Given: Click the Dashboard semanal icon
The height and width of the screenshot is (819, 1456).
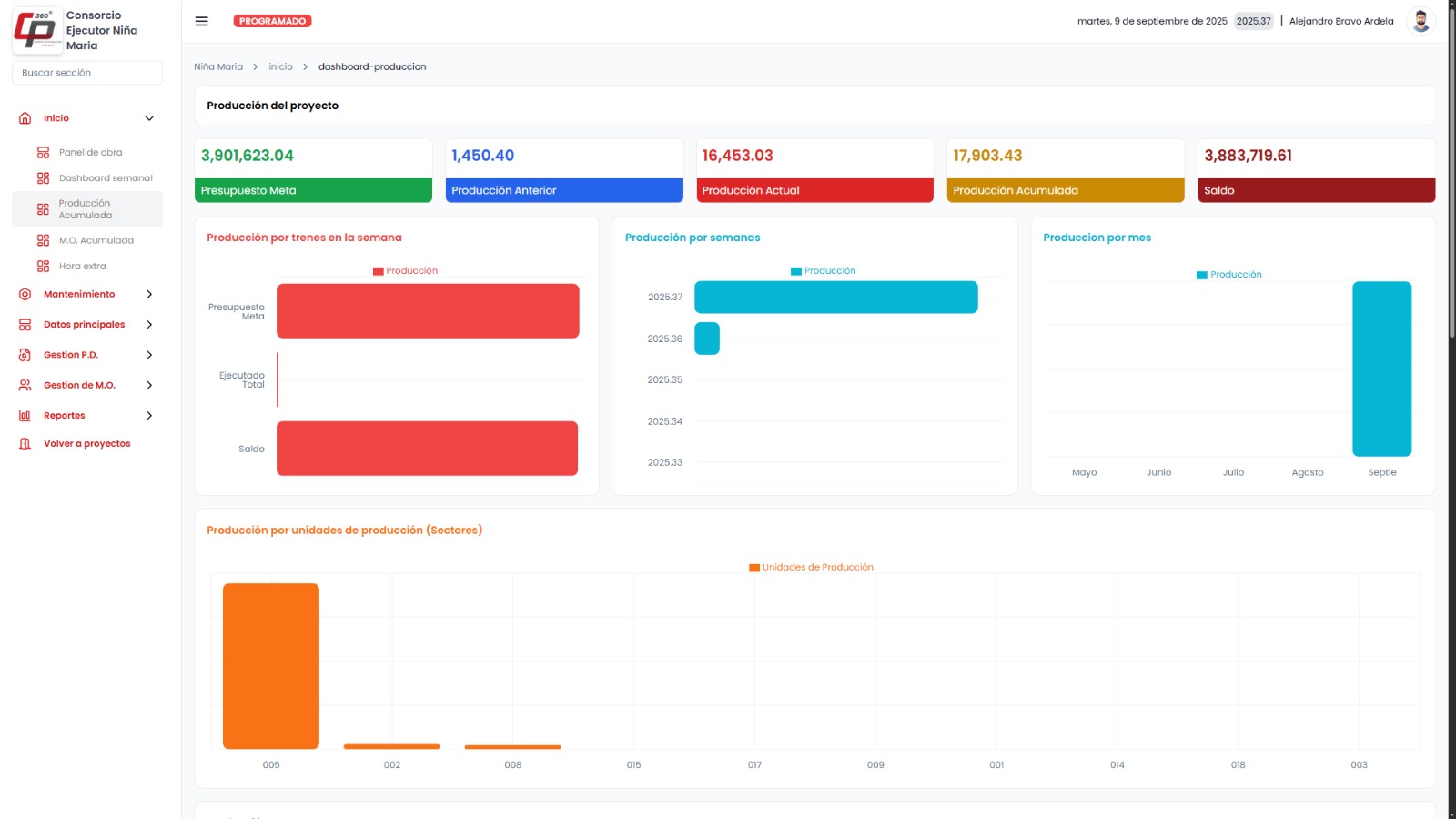Looking at the screenshot, I should point(43,178).
